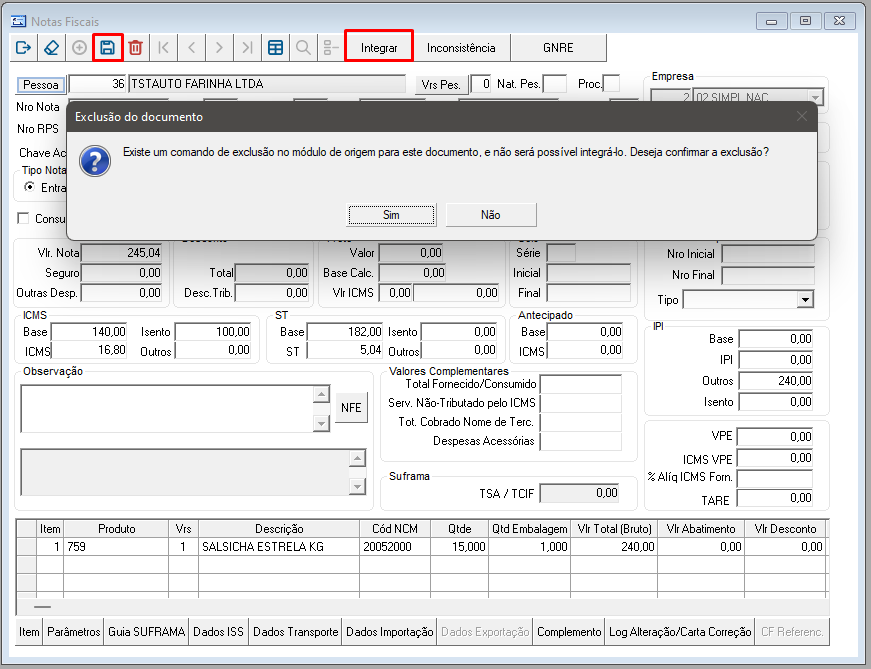871x669 pixels.
Task: Click the Vlr. Nota field 245,04
Action: tap(122, 253)
